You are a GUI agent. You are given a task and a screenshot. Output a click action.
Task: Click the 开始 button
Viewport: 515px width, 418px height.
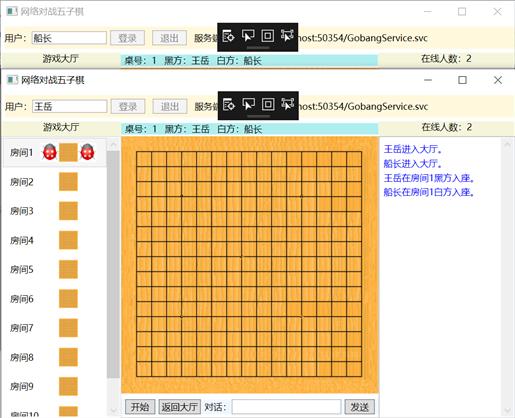click(140, 407)
